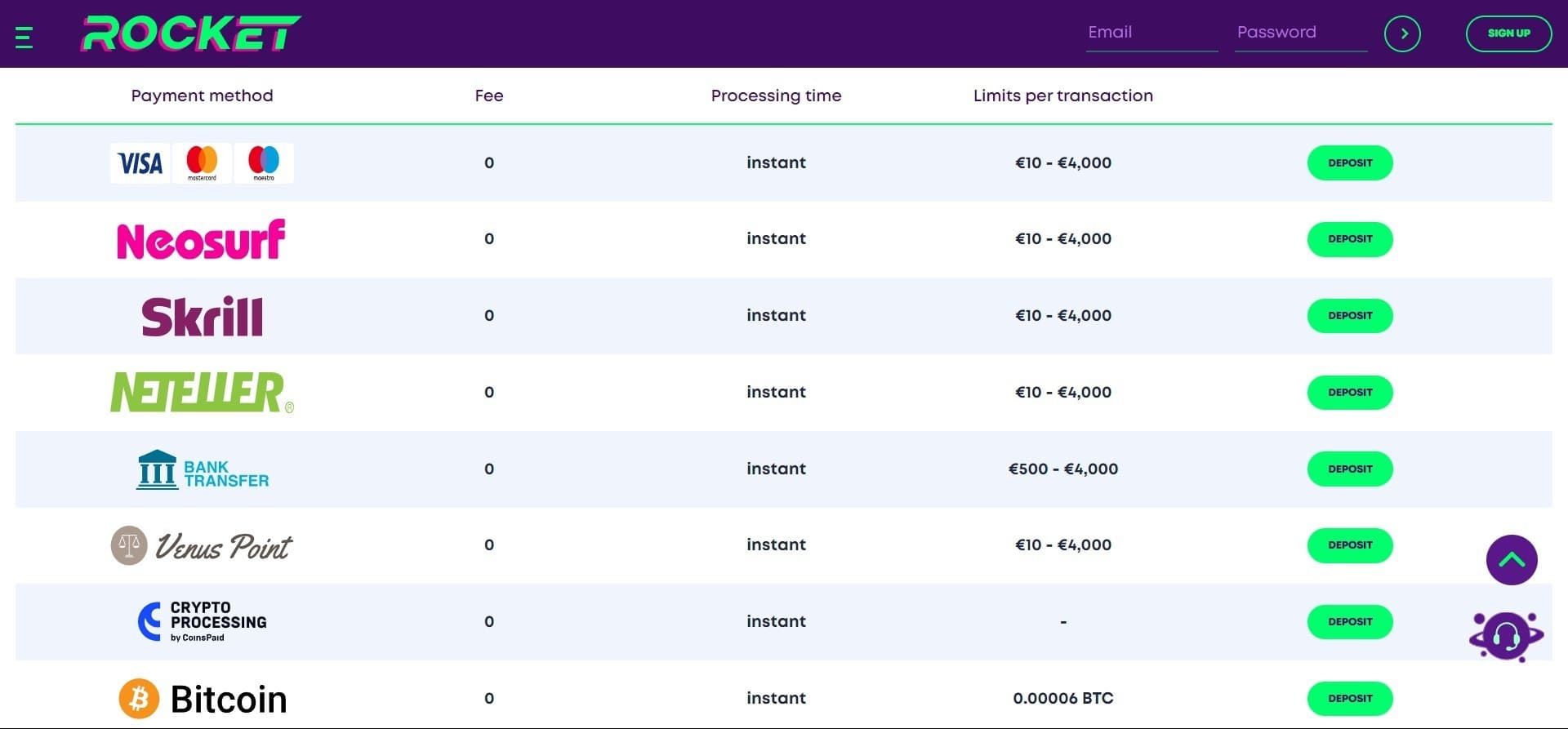Open the live support headset icon
This screenshot has width=1568, height=729.
(x=1506, y=636)
